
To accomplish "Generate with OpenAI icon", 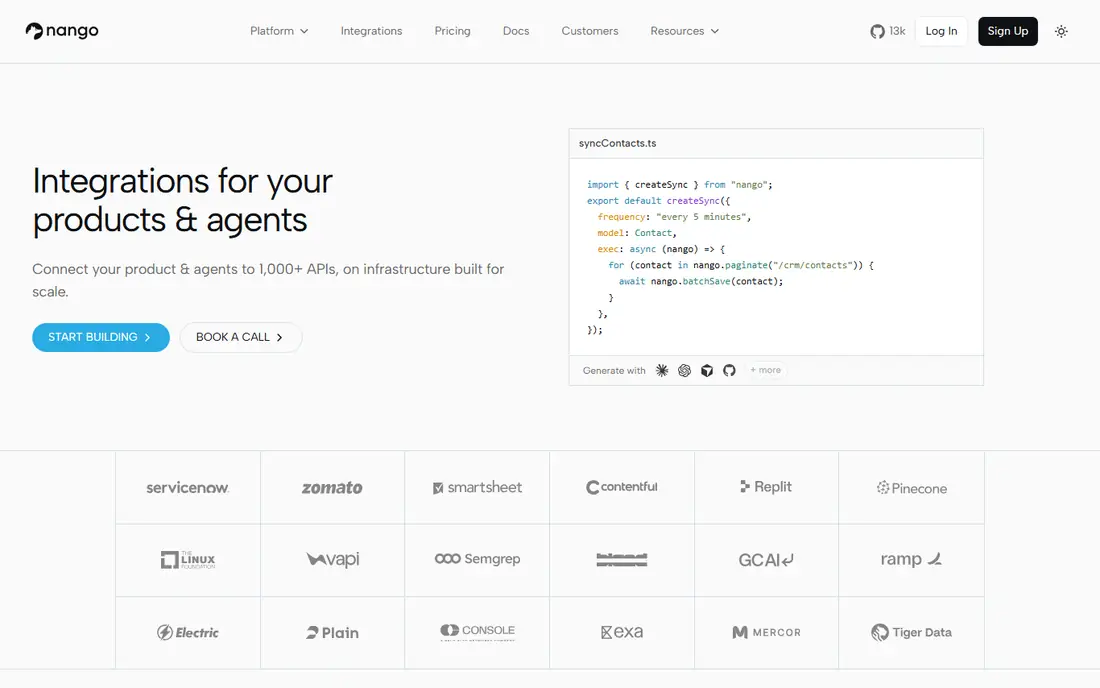I will [x=684, y=370].
